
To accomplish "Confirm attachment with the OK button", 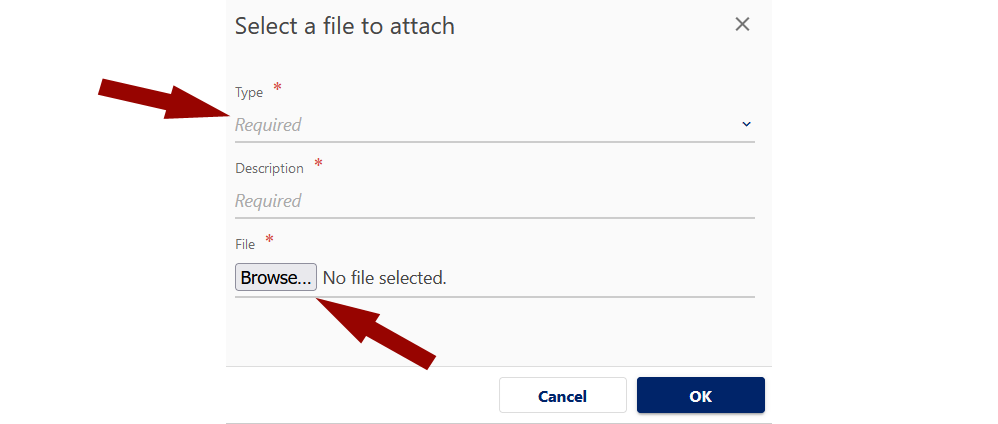I will coord(700,396).
